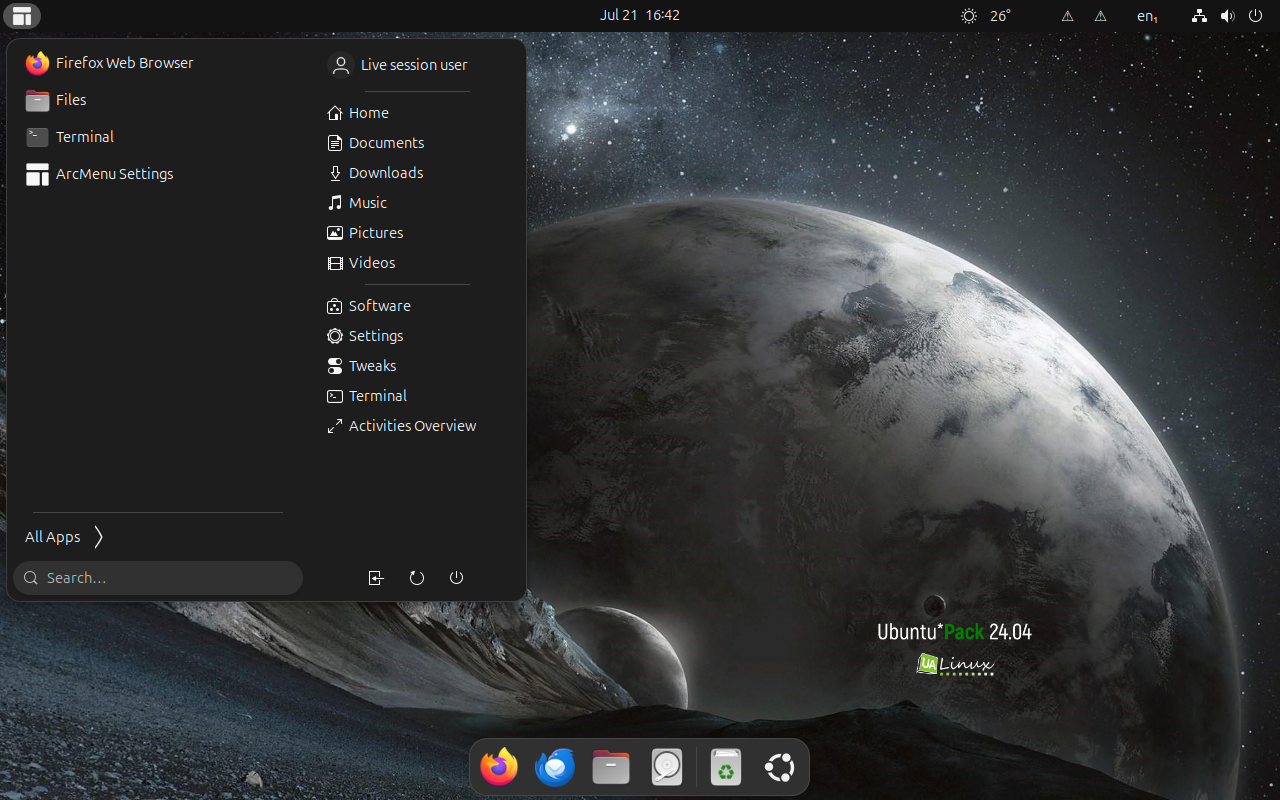Click the Search field in ArcMenu

coord(158,578)
